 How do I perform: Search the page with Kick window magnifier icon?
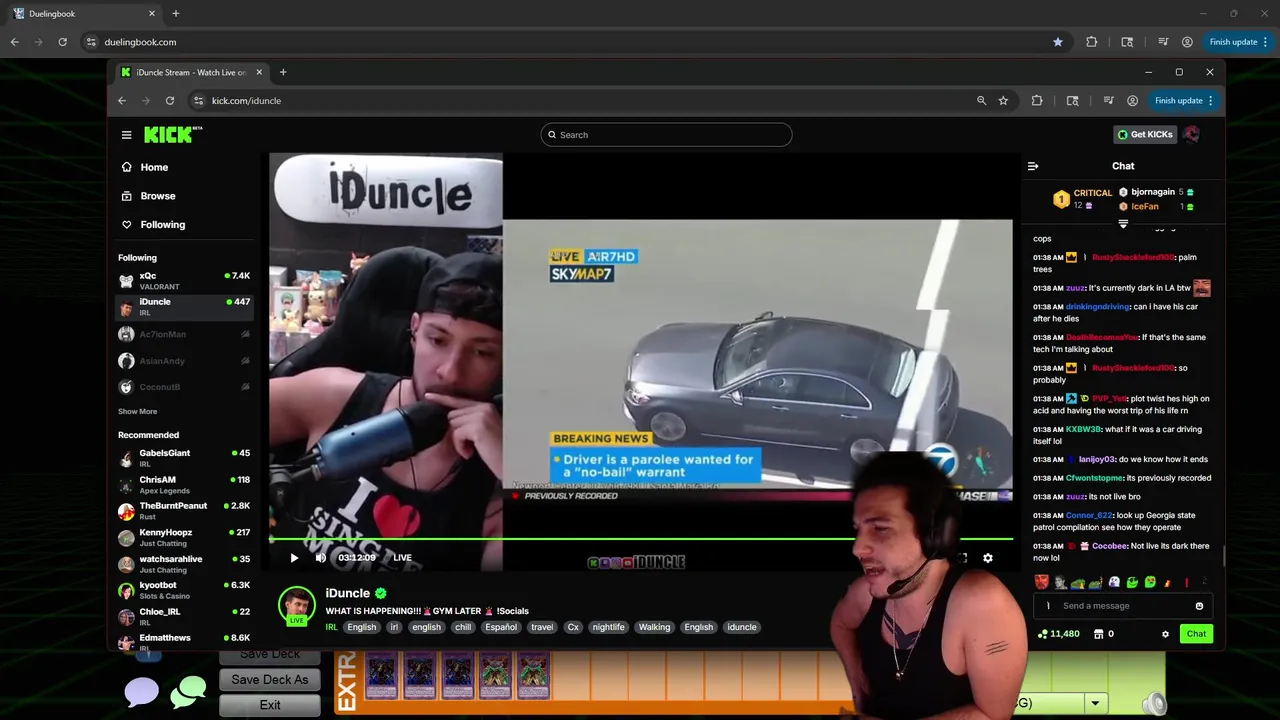981,100
